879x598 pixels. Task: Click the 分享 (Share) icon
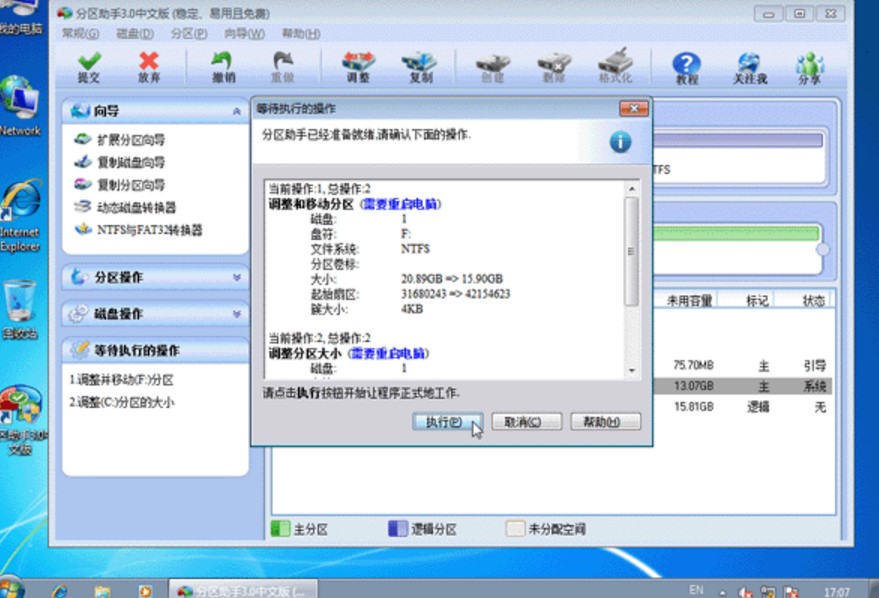[x=809, y=68]
